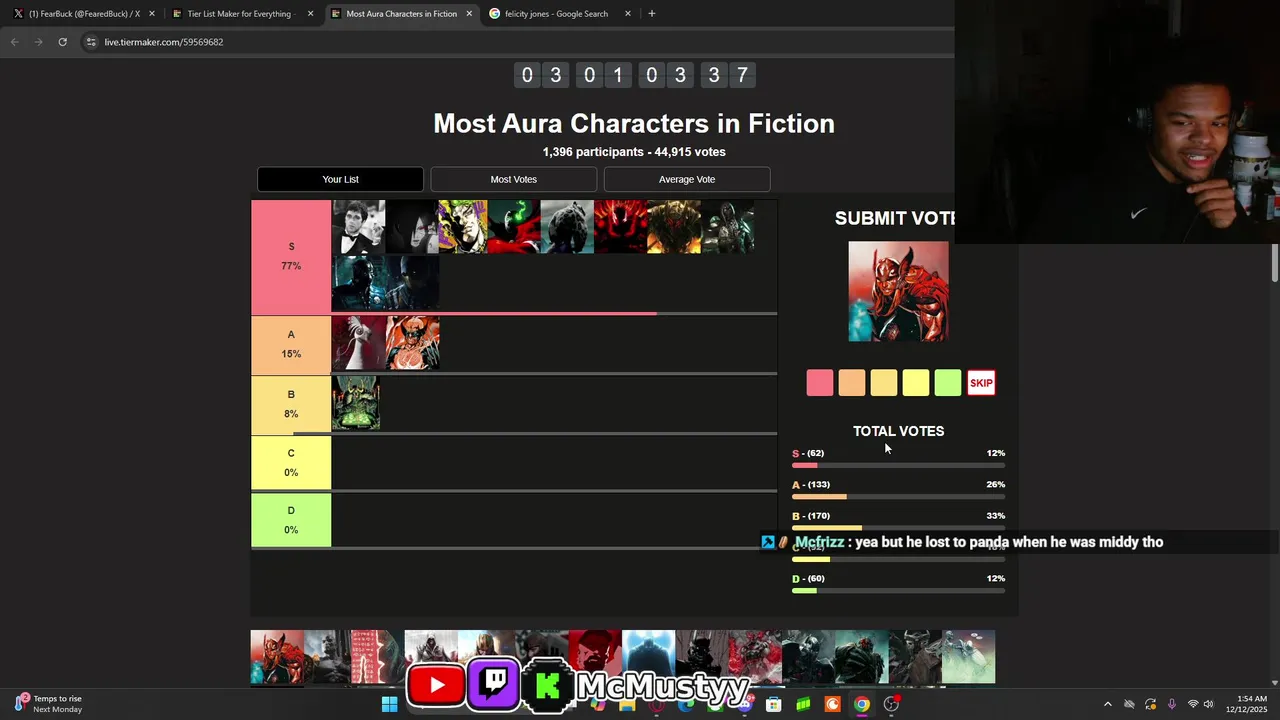
Task: Select the Wolverine character in A tier
Action: (x=413, y=343)
